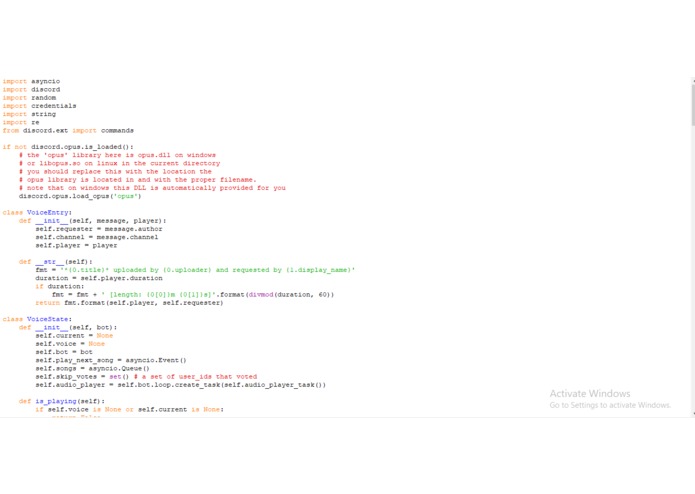Viewport: 695px width, 494px height.
Task: Click the fmt string with "uploaded by"
Action: [x=195, y=270]
